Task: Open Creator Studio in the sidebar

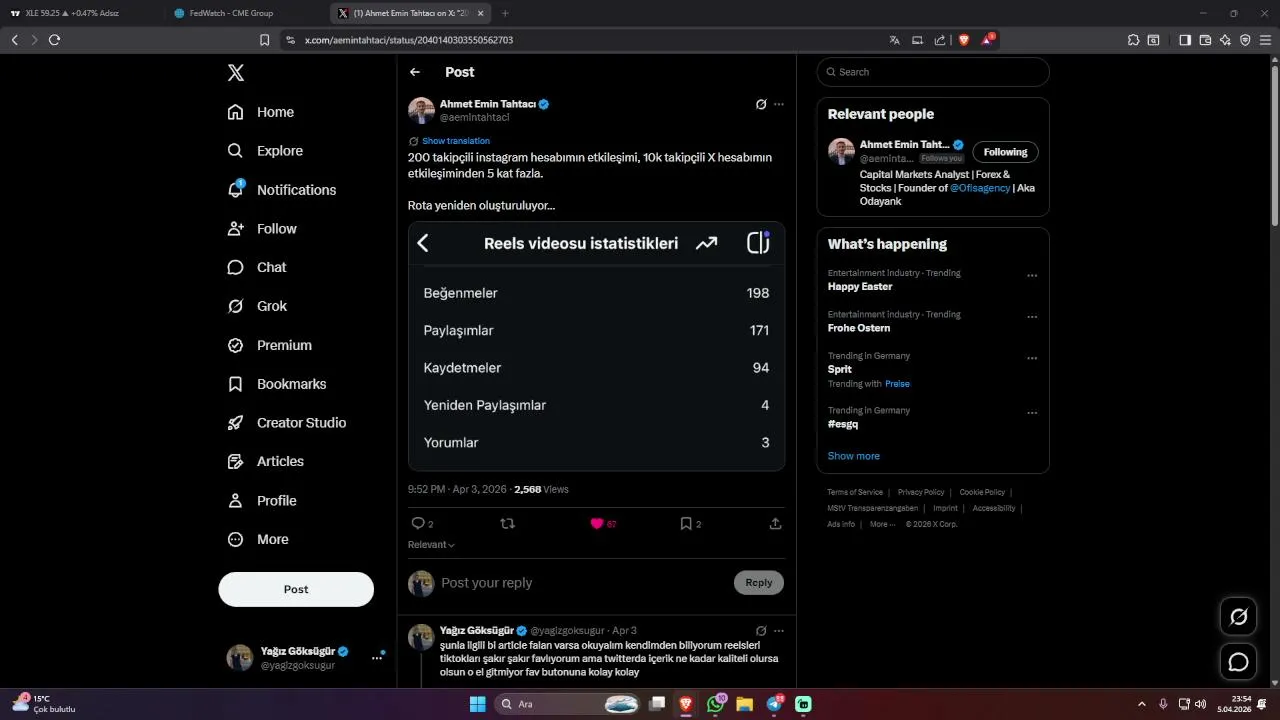Action: point(287,423)
